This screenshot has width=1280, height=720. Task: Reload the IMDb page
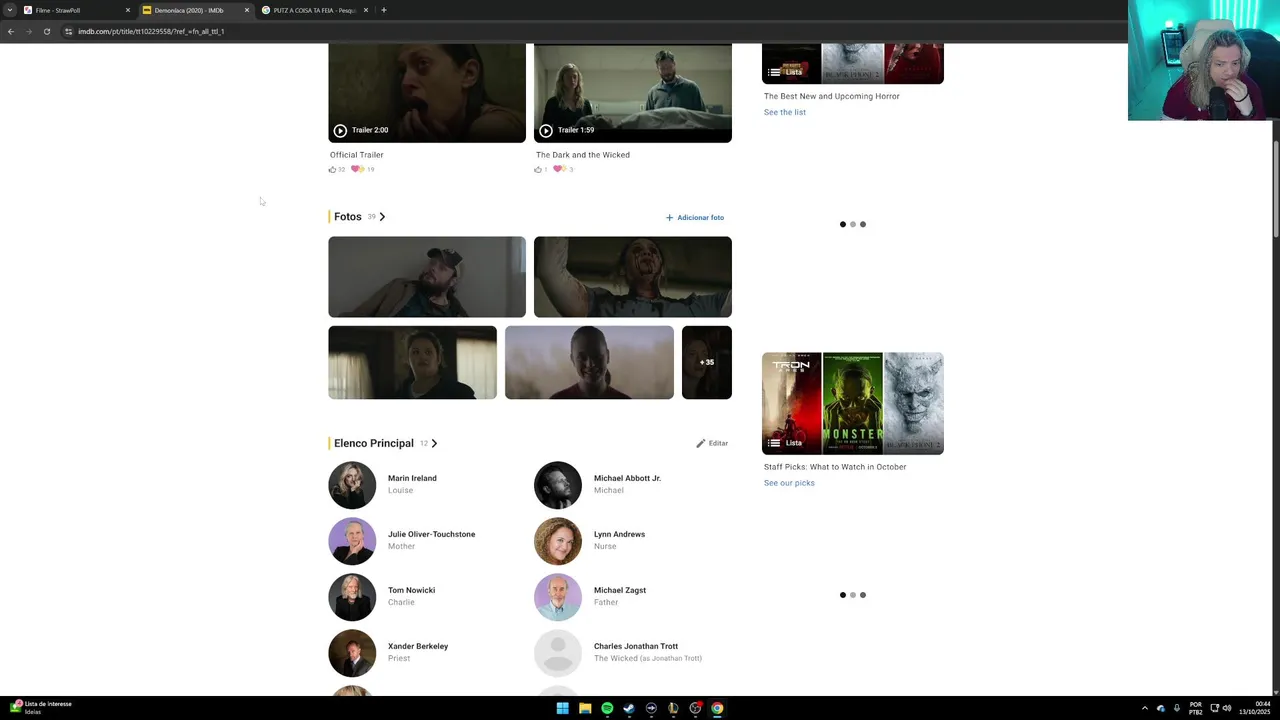(47, 31)
